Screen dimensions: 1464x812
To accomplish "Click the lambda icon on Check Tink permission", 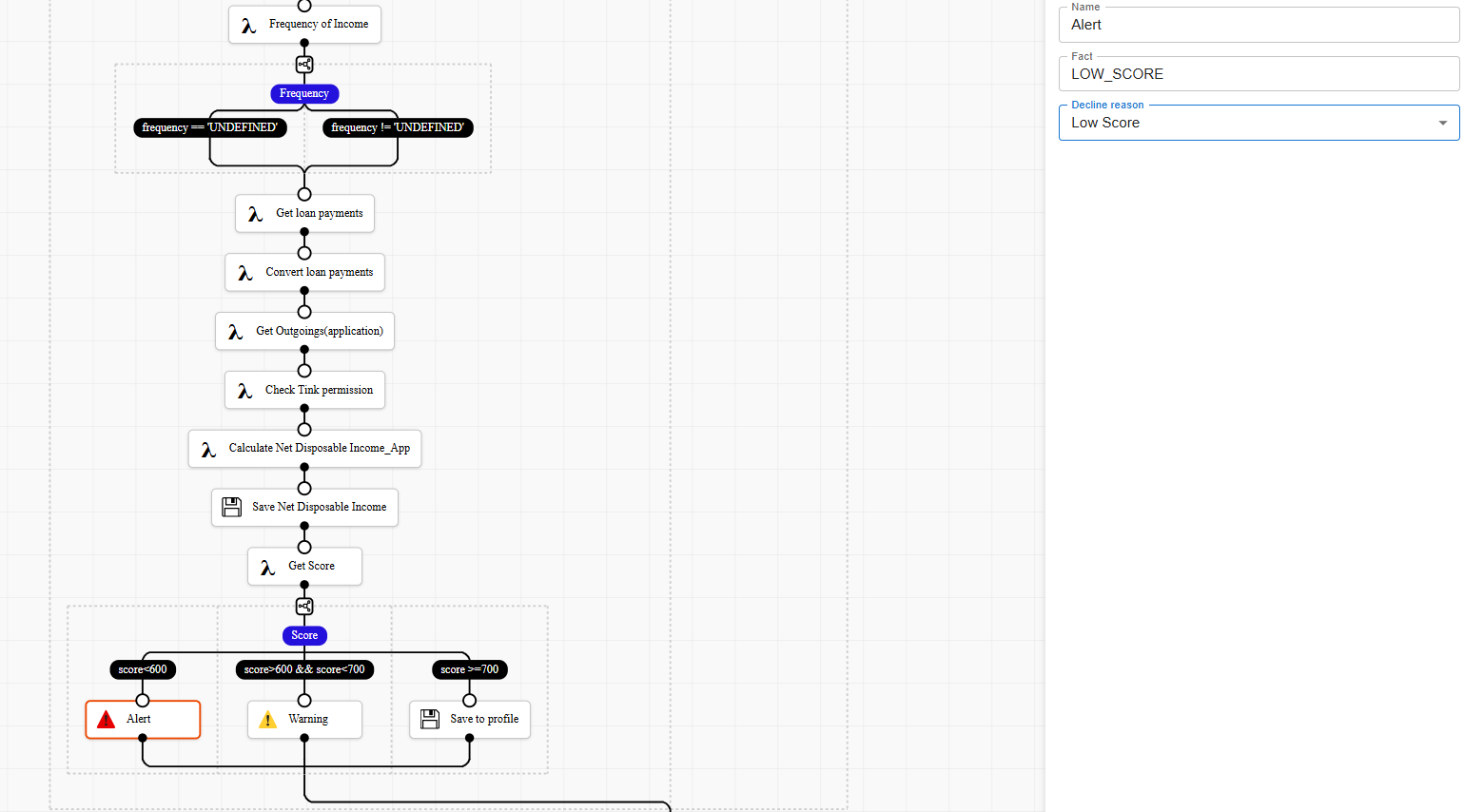I will coord(244,391).
